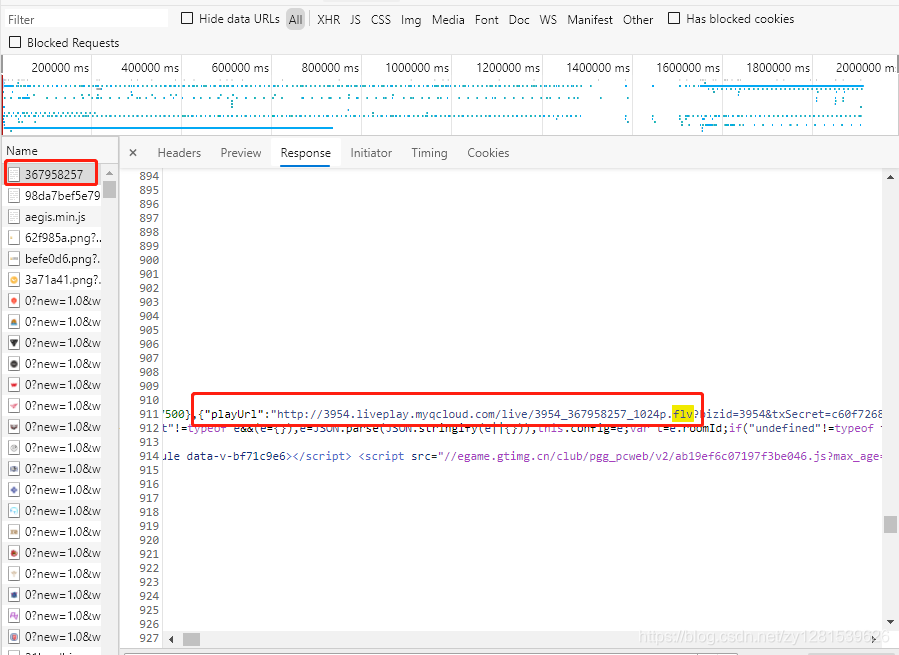Click the request list scroll-up arrow
The height and width of the screenshot is (655, 899).
110,173
